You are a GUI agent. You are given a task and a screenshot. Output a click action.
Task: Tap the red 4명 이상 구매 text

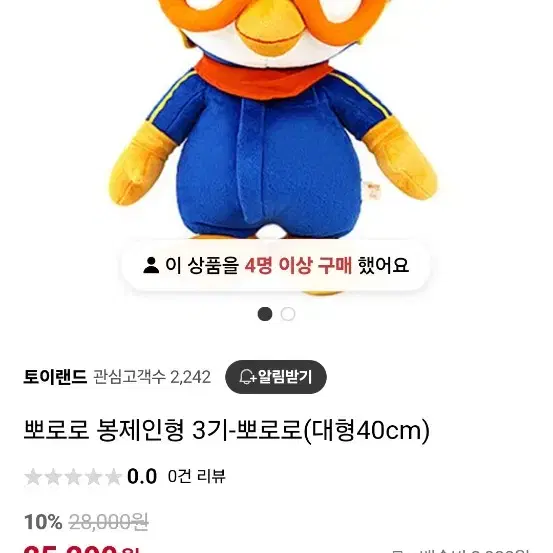tap(298, 265)
